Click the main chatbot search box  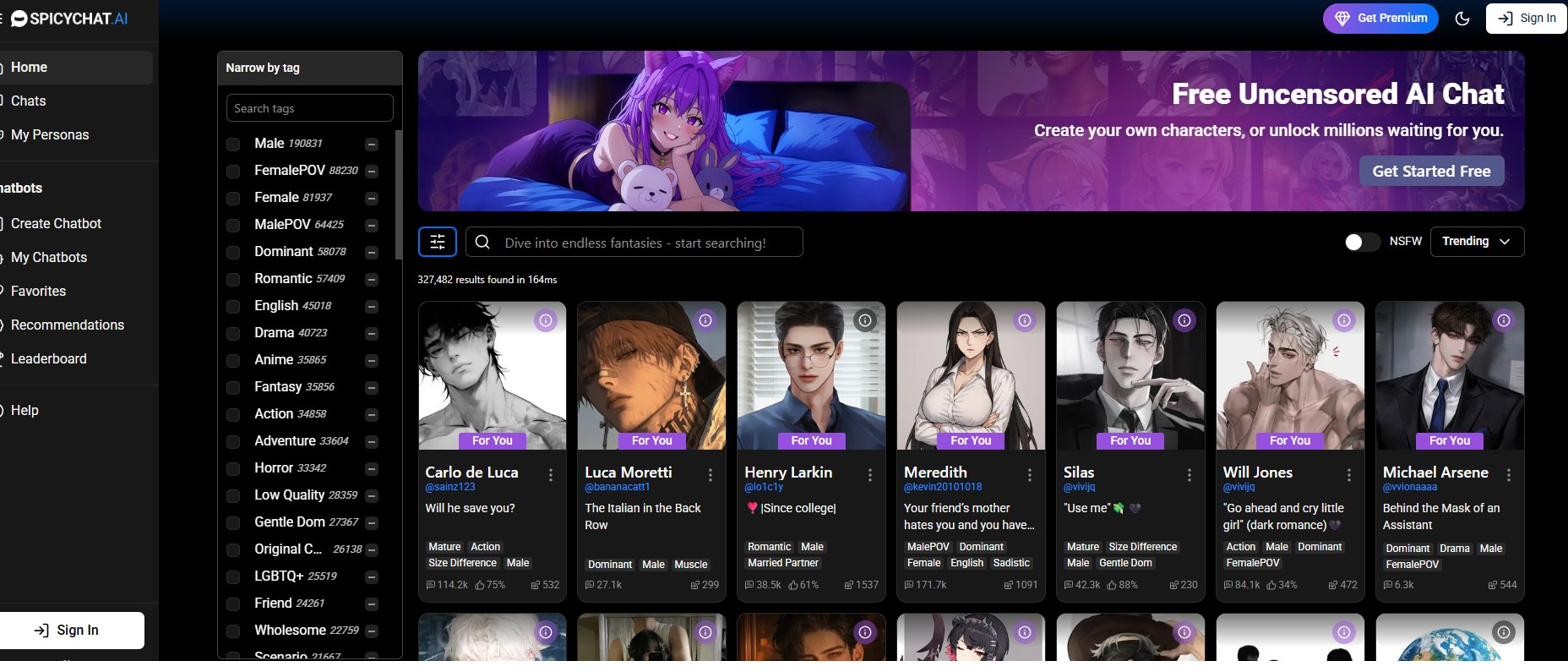pos(634,242)
